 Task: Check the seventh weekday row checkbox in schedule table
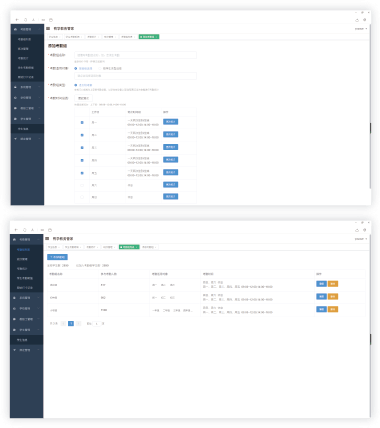point(82,197)
